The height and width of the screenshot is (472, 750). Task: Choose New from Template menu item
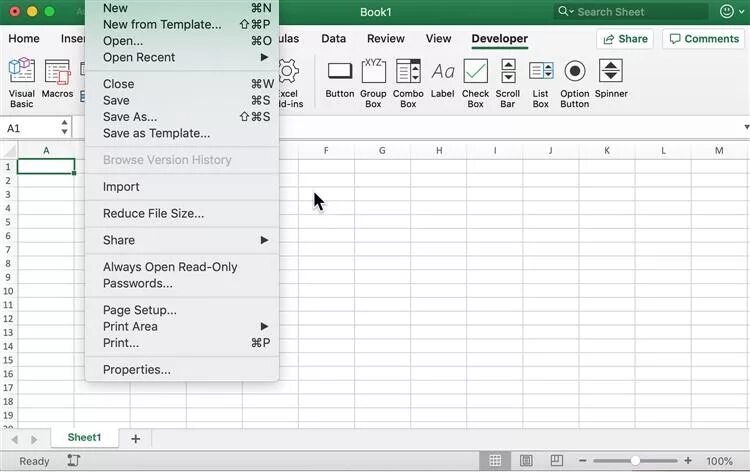click(182, 24)
